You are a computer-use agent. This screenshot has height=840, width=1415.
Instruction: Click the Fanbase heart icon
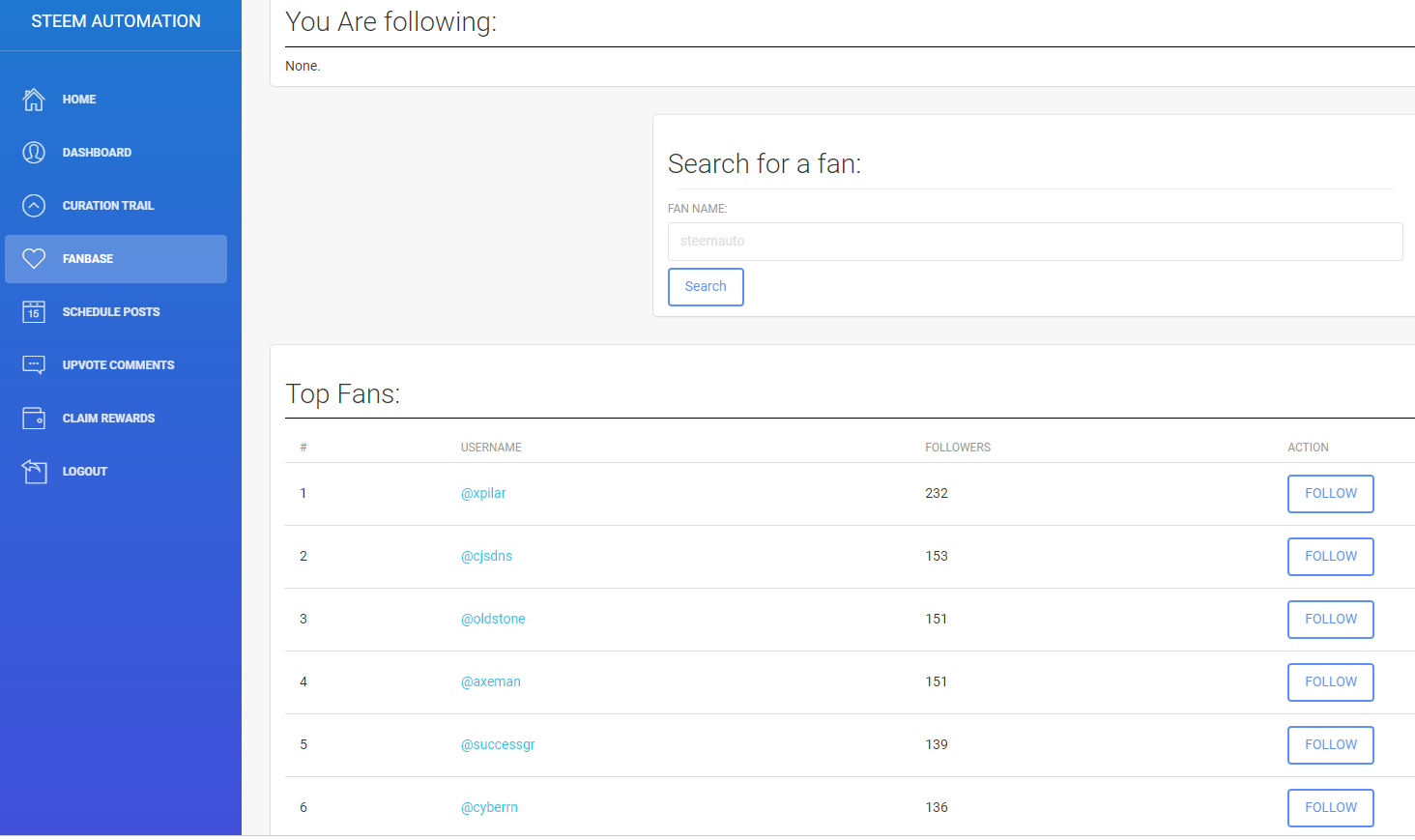coord(34,259)
